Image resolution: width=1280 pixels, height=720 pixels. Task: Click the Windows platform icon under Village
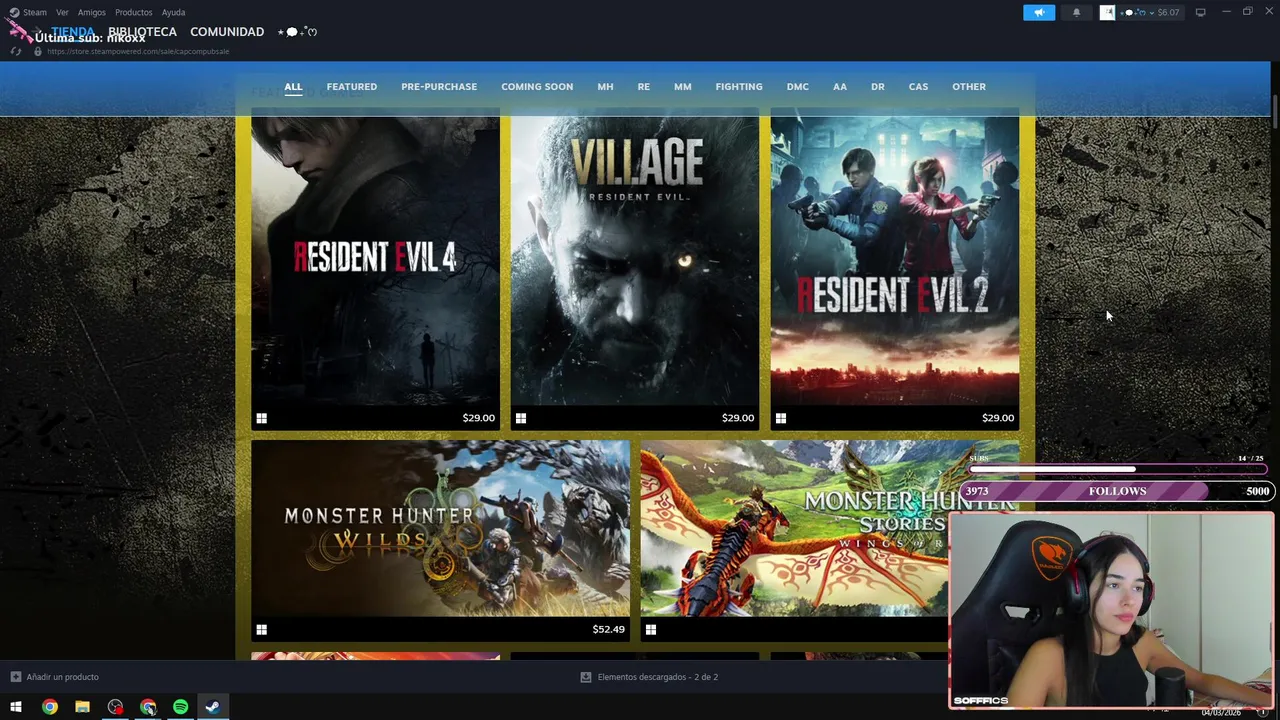(521, 418)
